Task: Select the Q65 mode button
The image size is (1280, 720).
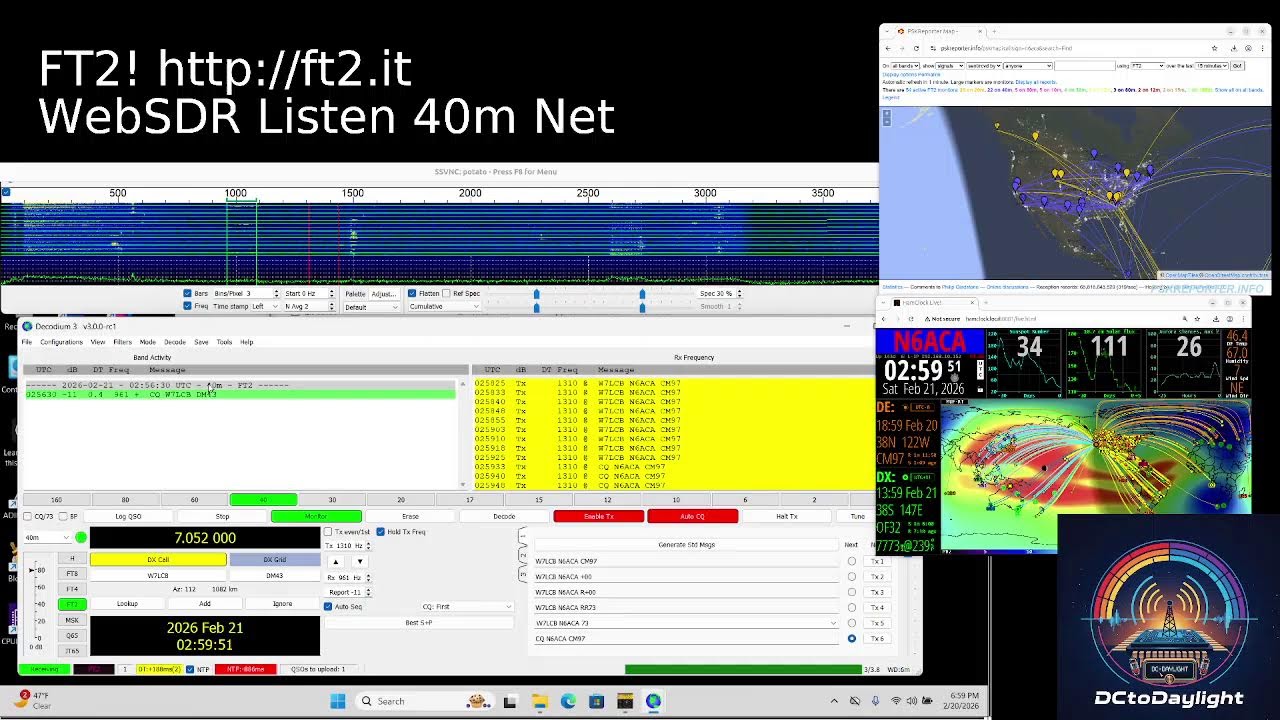Action: click(x=72, y=635)
